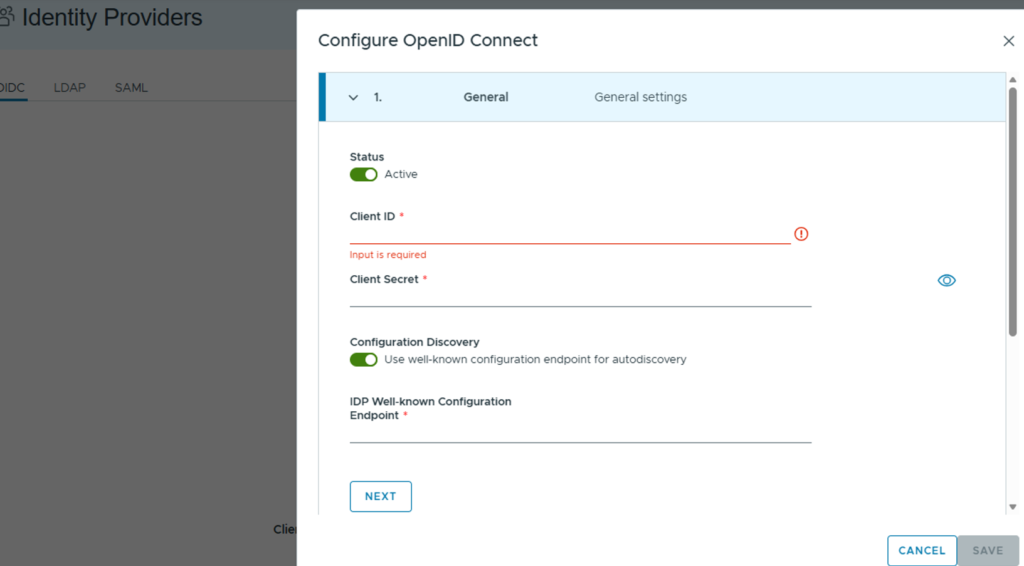
Task: Close the Configure OpenID Connect dialog
Action: (x=1008, y=41)
